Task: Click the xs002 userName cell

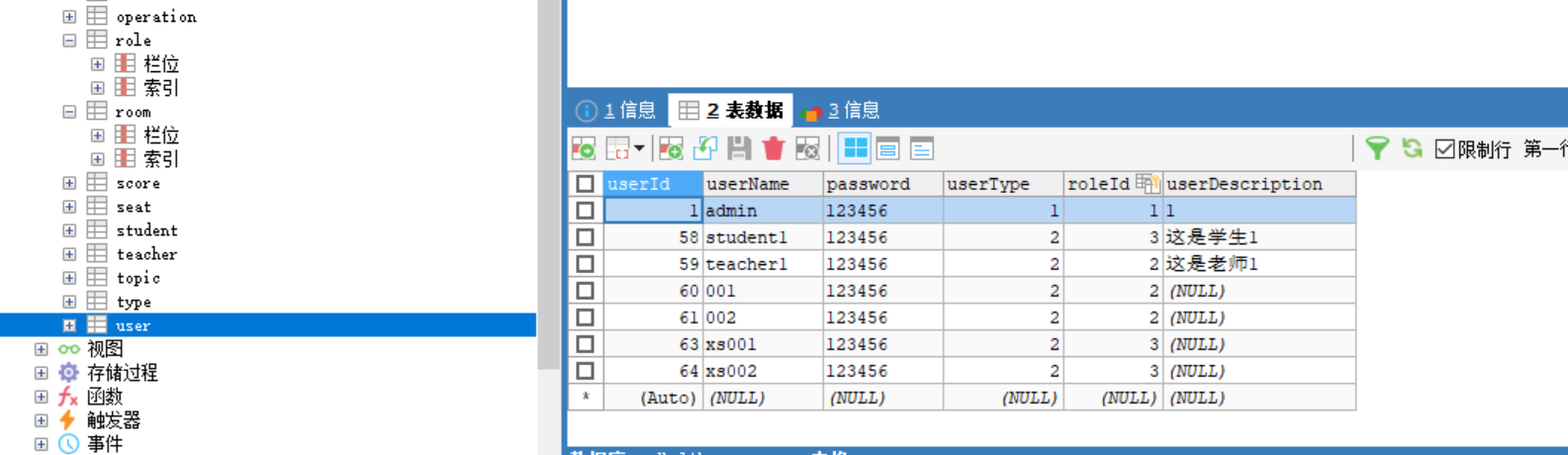Action: pyautogui.click(x=763, y=370)
